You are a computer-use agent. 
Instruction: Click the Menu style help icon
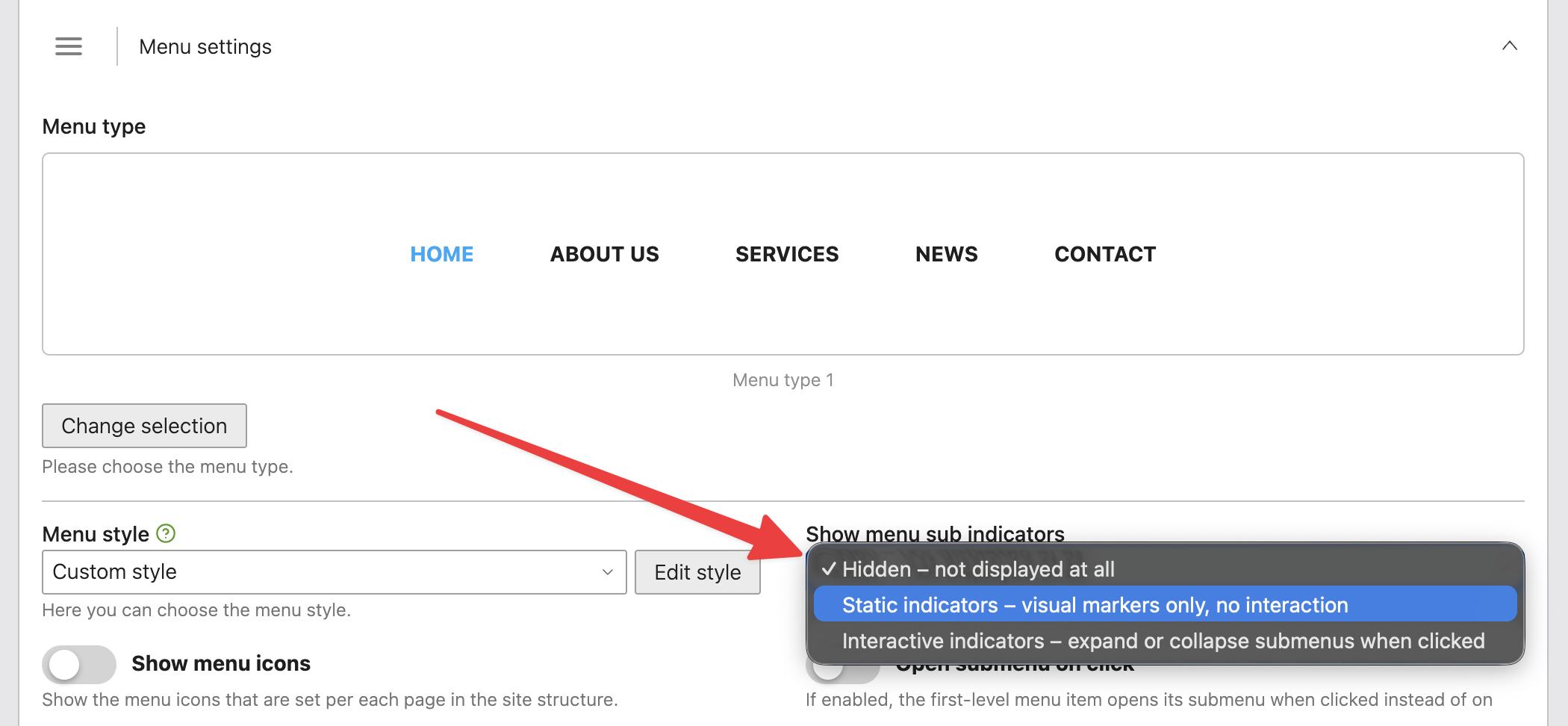[x=166, y=534]
